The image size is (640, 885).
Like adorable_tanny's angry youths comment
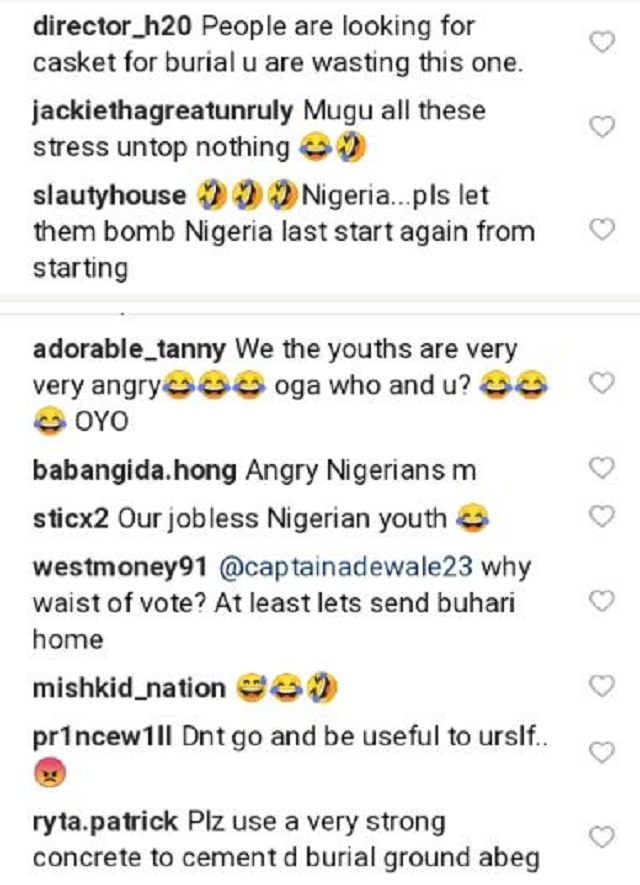tap(600, 384)
